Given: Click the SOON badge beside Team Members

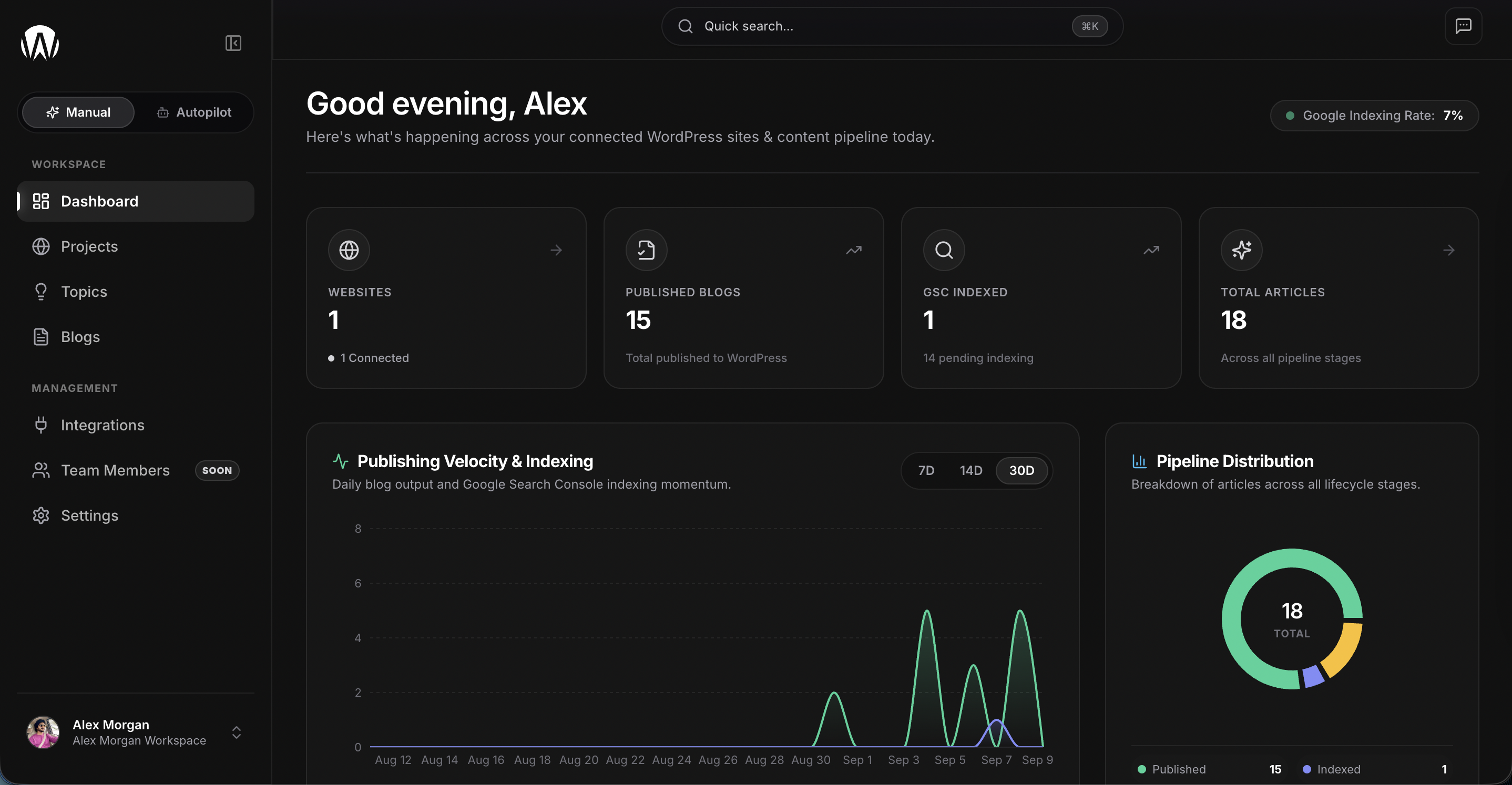Looking at the screenshot, I should tap(217, 471).
